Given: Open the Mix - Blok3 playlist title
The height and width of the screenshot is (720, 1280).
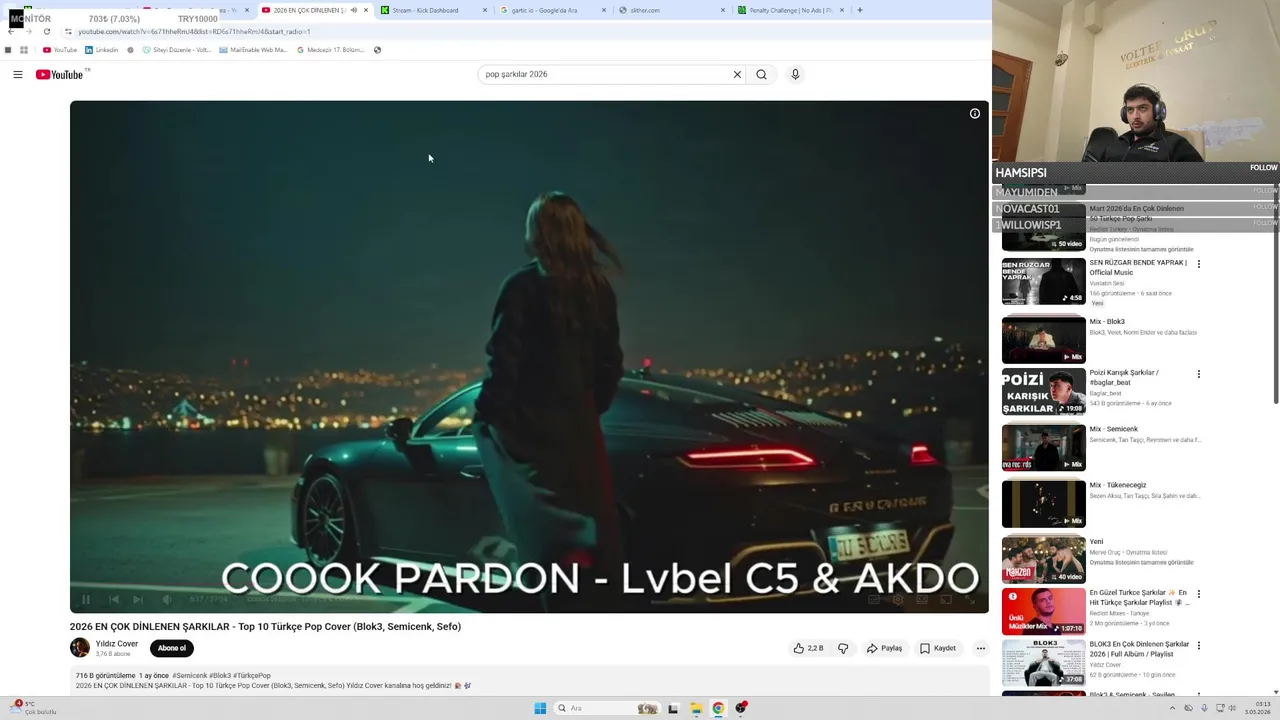Looking at the screenshot, I should pyautogui.click(x=1107, y=322).
